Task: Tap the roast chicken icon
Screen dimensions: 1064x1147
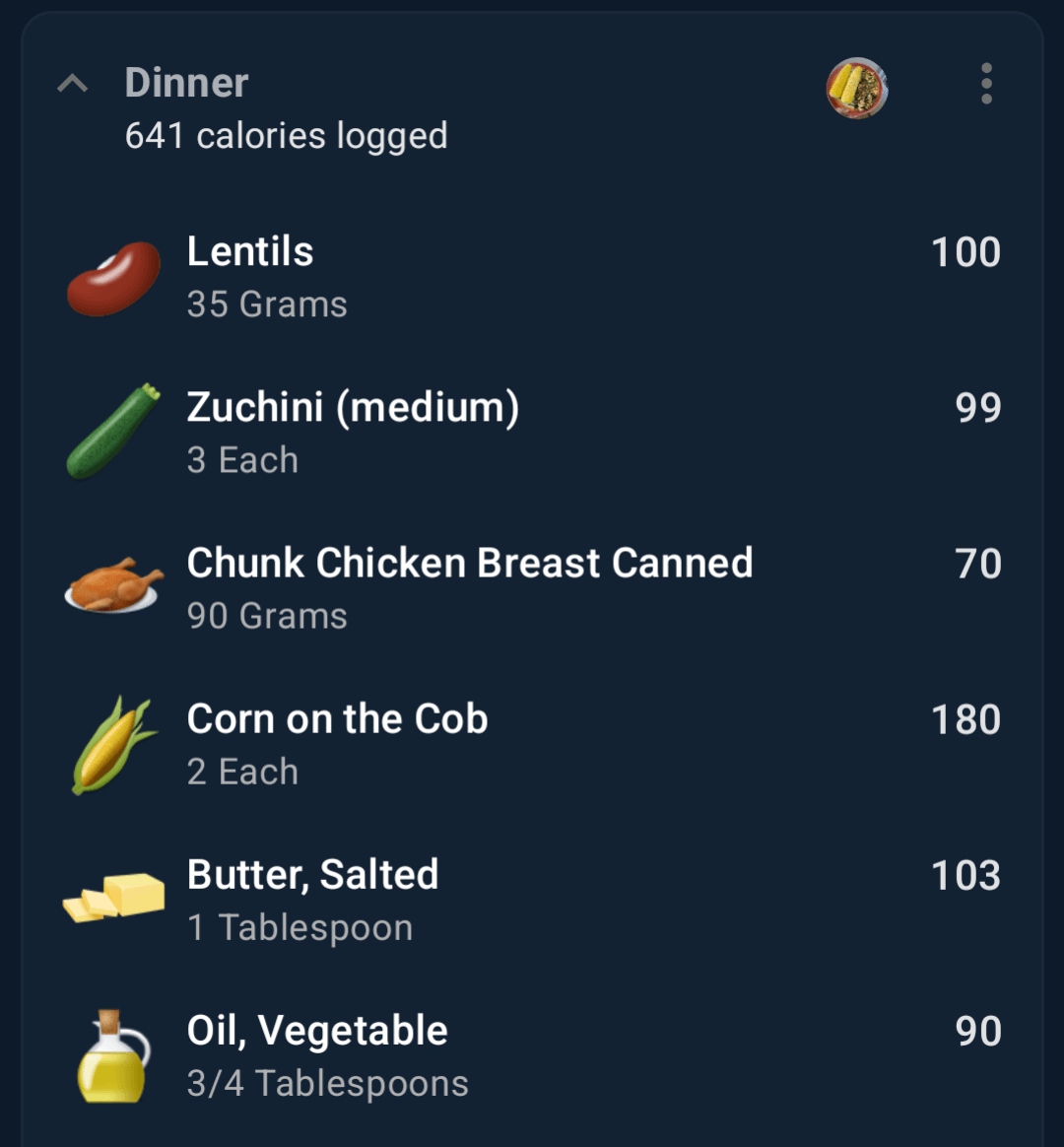Action: tap(113, 585)
